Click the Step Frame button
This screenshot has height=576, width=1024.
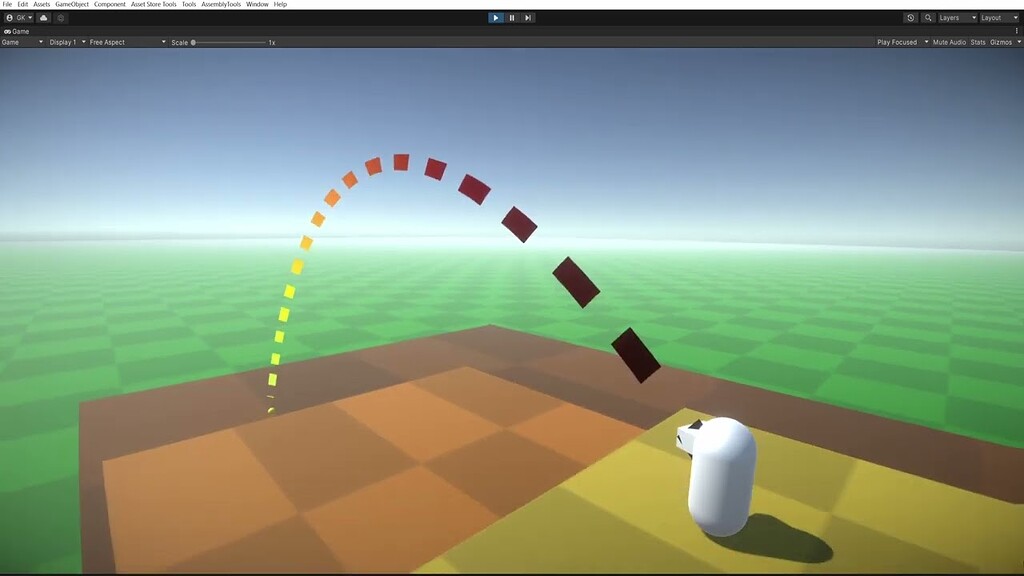click(527, 17)
